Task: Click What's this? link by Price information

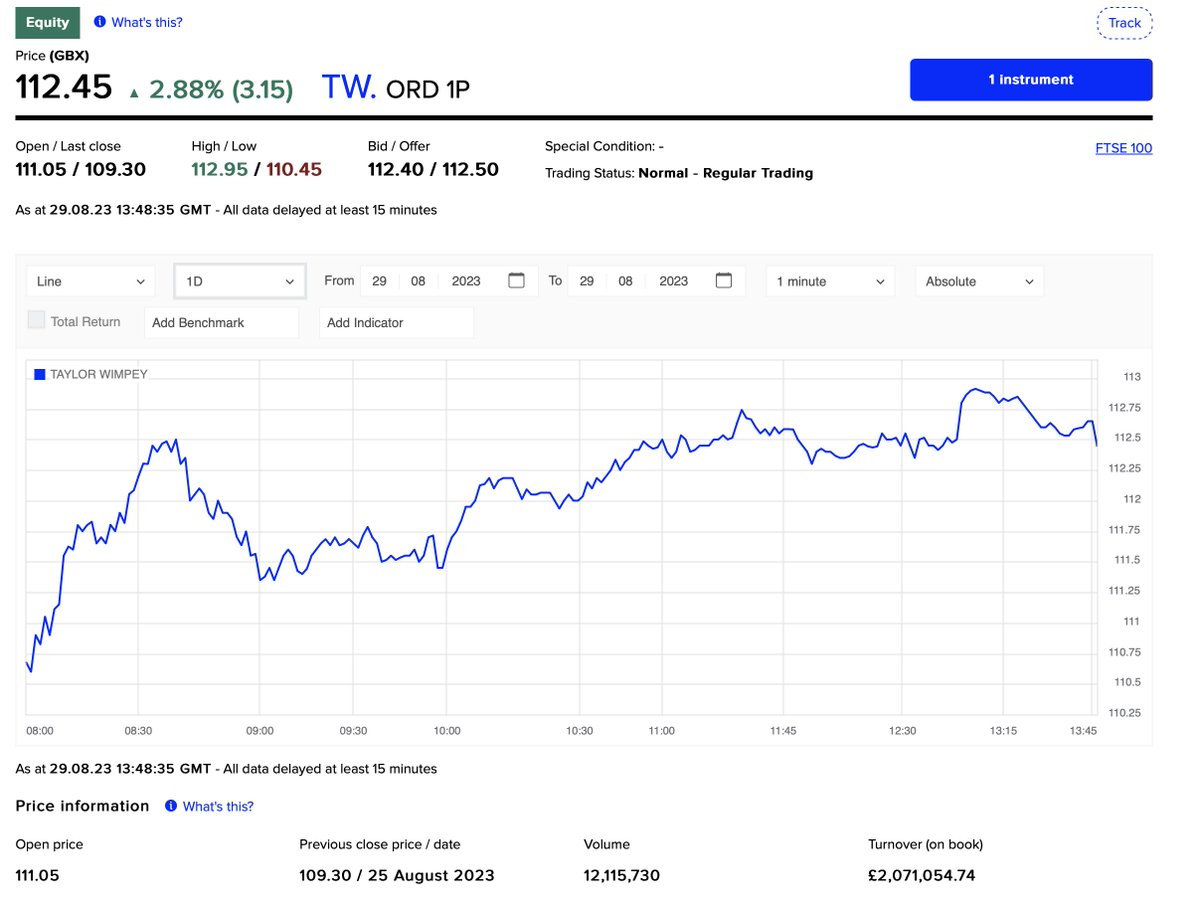Action: coord(218,806)
